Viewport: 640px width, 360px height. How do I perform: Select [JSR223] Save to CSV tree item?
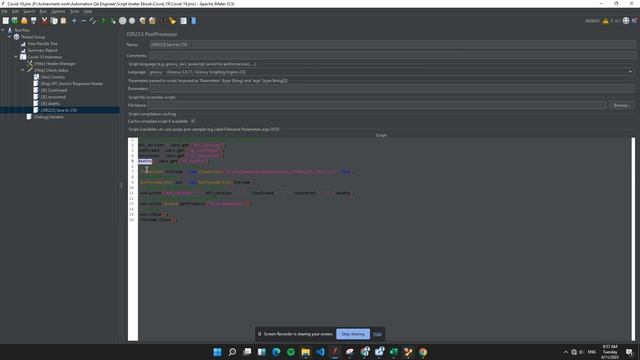pos(59,110)
